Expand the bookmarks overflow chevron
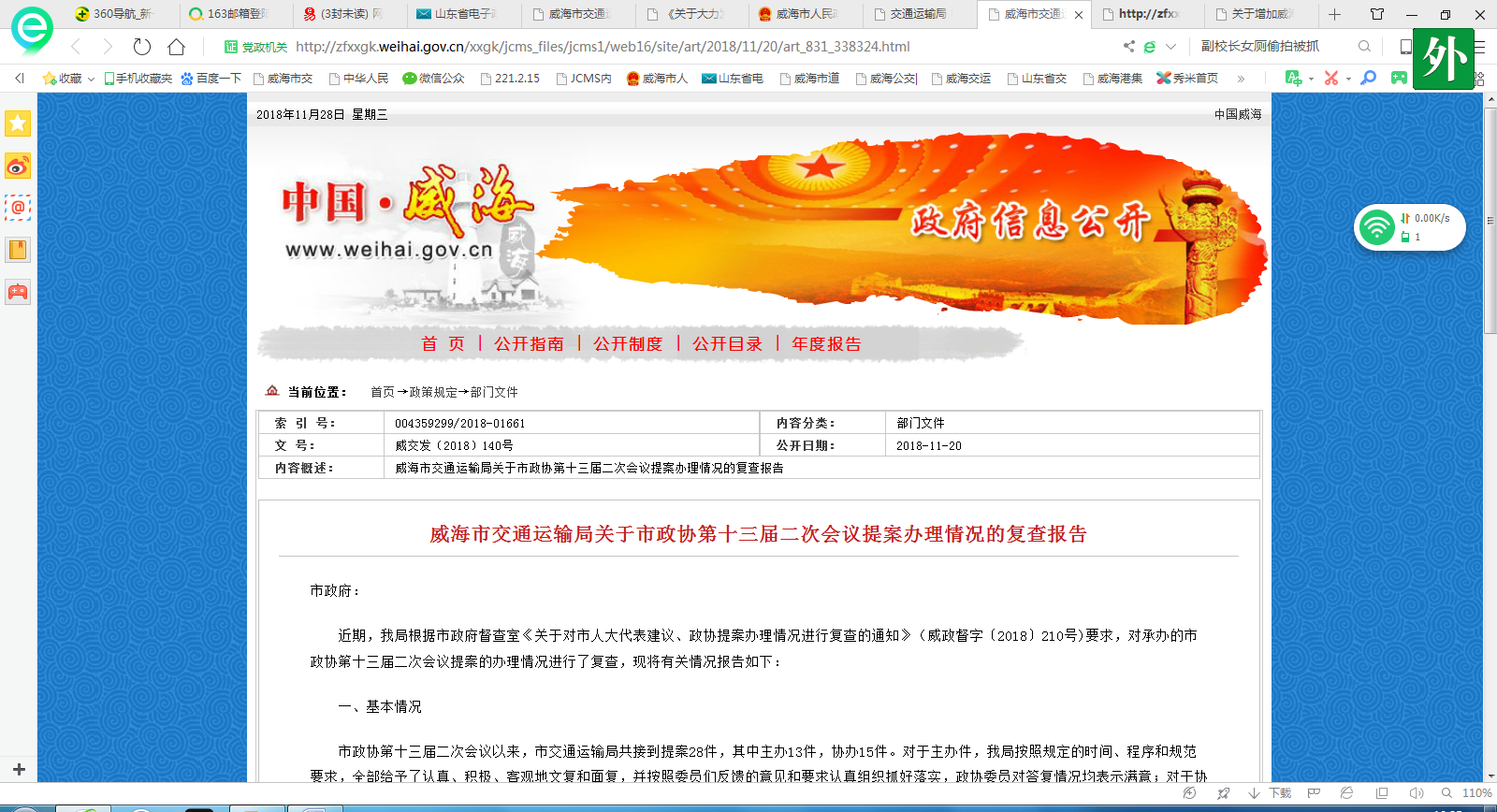 (x=1241, y=79)
